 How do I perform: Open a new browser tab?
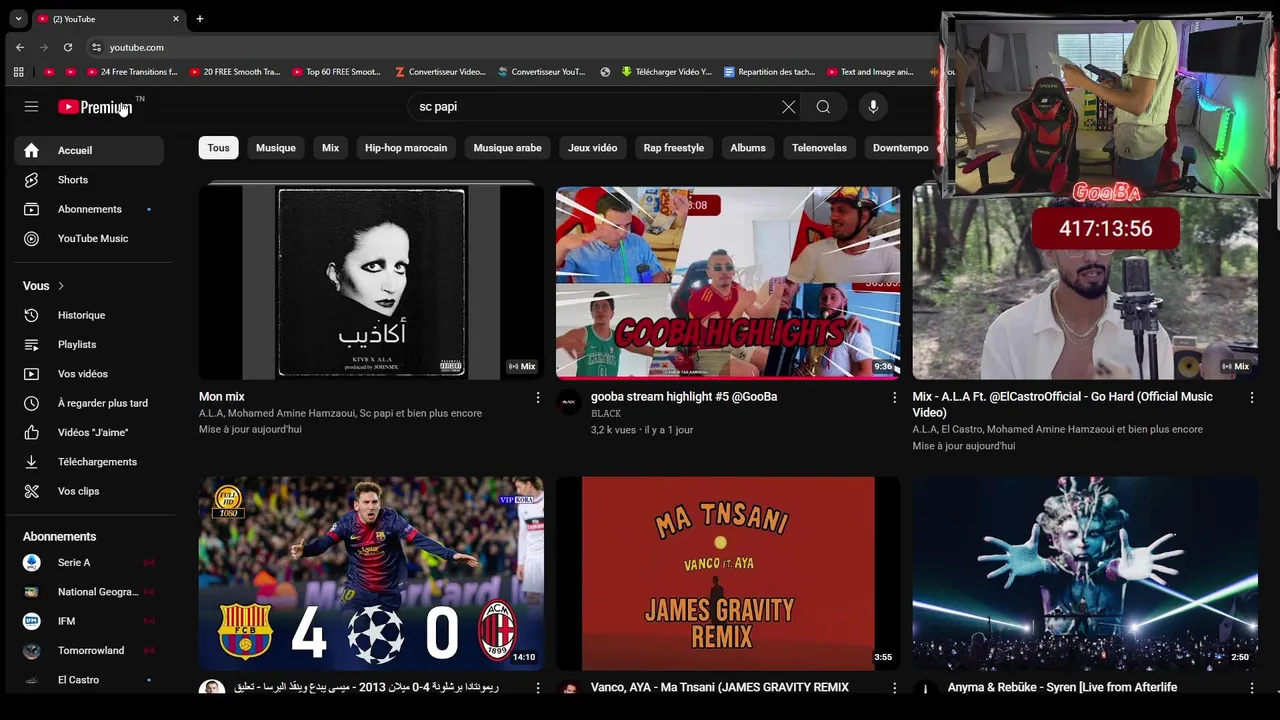(x=199, y=18)
